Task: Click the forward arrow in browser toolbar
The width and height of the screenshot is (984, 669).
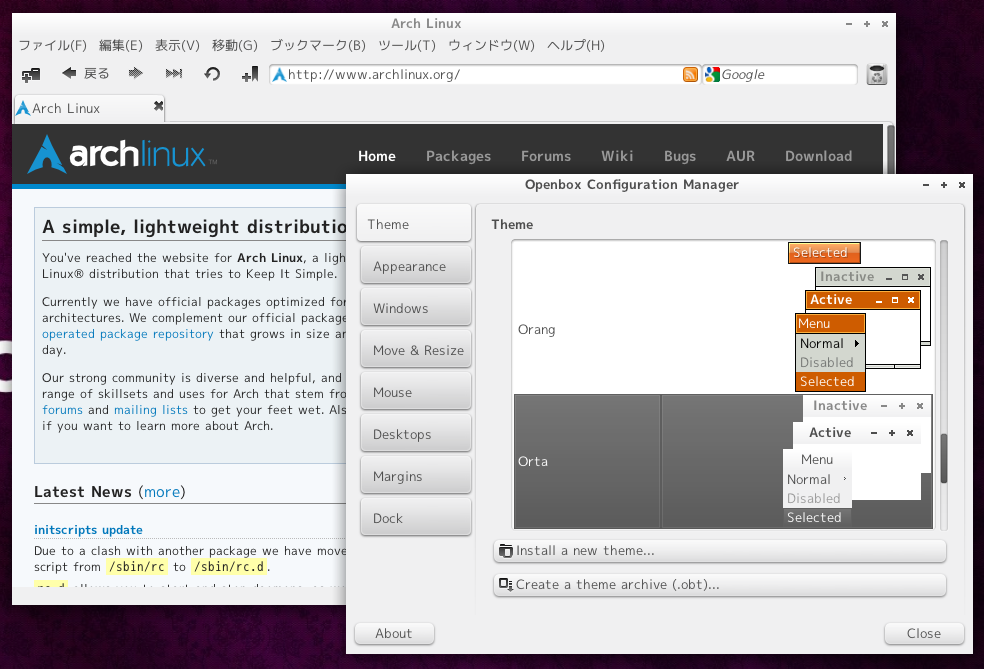Action: (135, 73)
